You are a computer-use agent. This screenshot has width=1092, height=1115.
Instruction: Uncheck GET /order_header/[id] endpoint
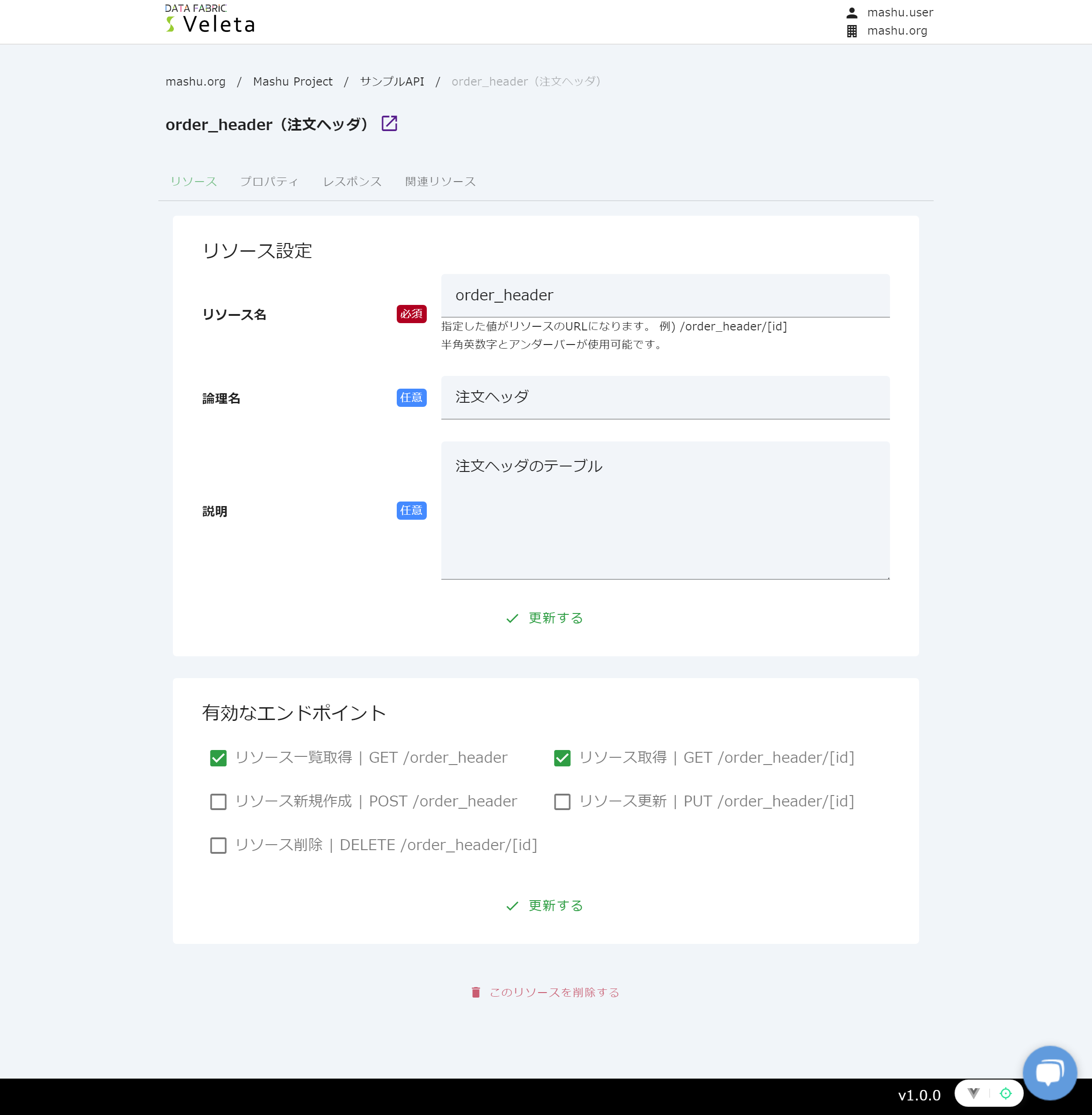click(562, 758)
